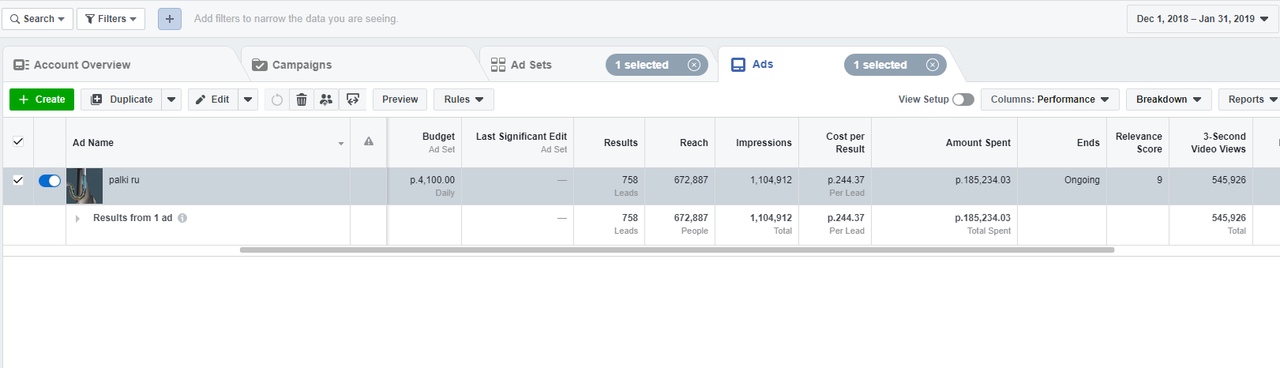Toggle the palki ru ad on/off switch
Viewport: 1280px width, 368px height.
click(x=49, y=181)
